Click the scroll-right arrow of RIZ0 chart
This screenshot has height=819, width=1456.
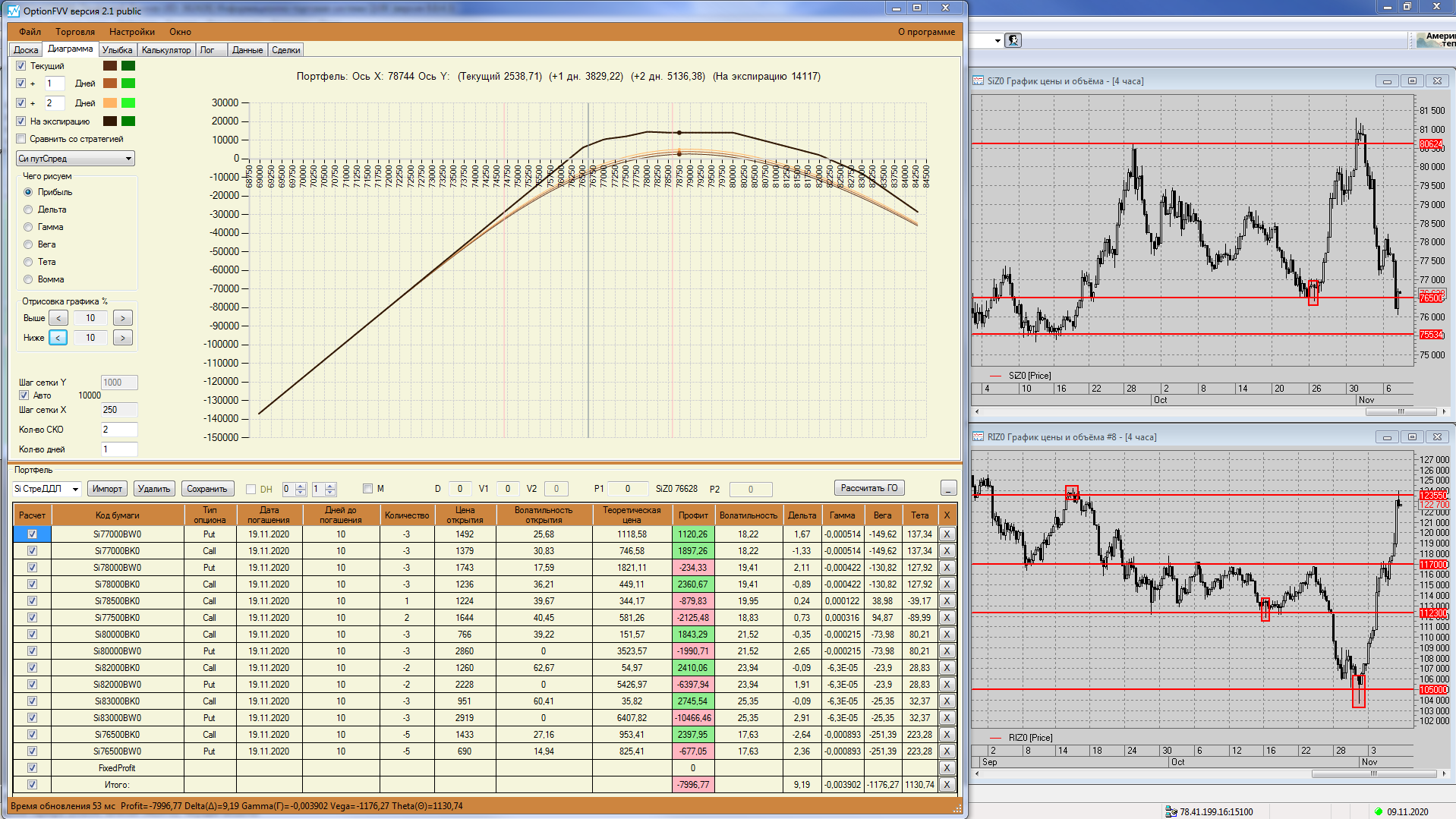click(x=1444, y=774)
